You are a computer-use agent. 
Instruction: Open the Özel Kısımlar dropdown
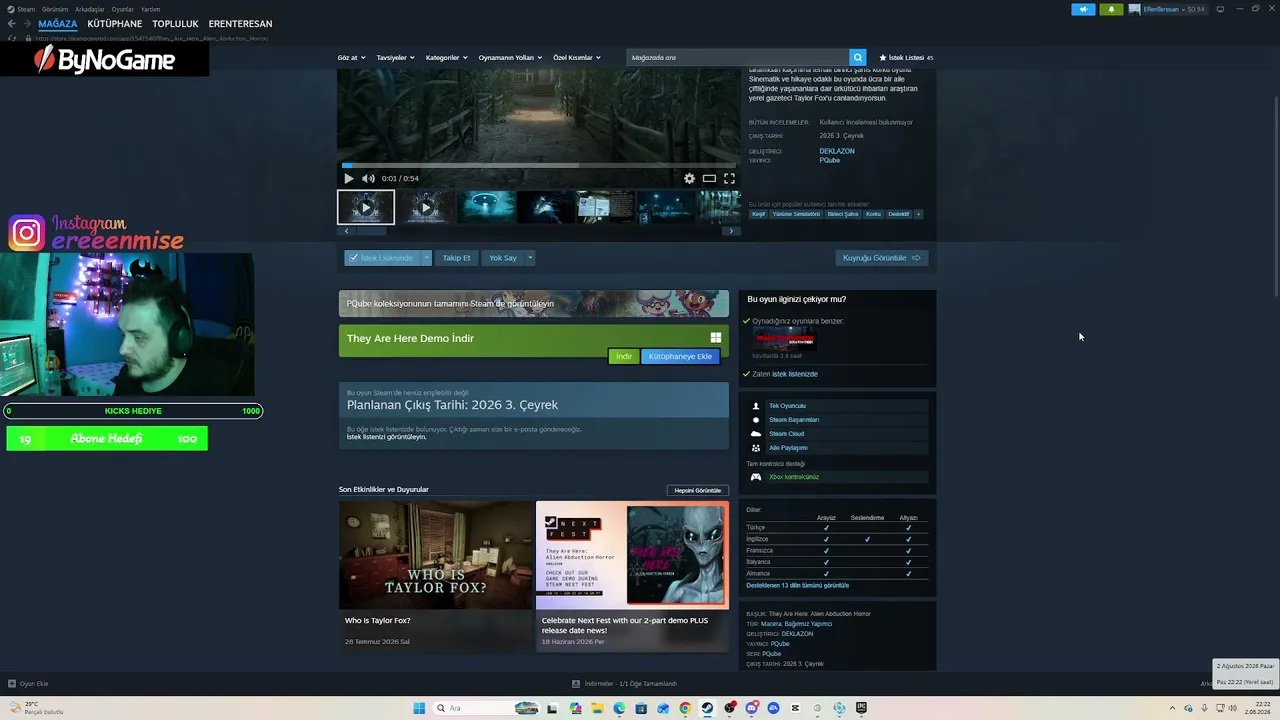click(x=577, y=58)
